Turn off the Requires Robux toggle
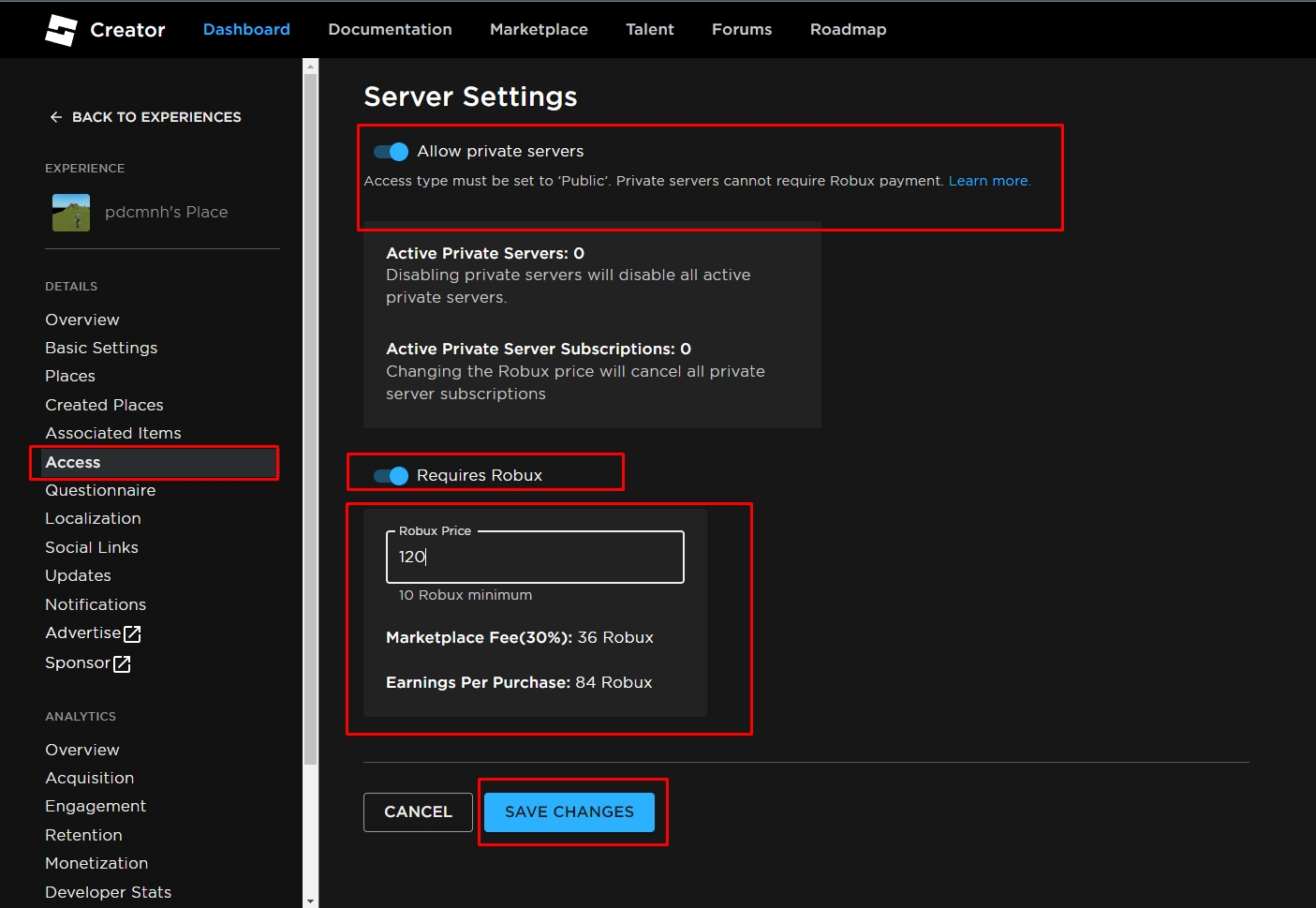Screen dimensions: 1316x908 (x=391, y=476)
